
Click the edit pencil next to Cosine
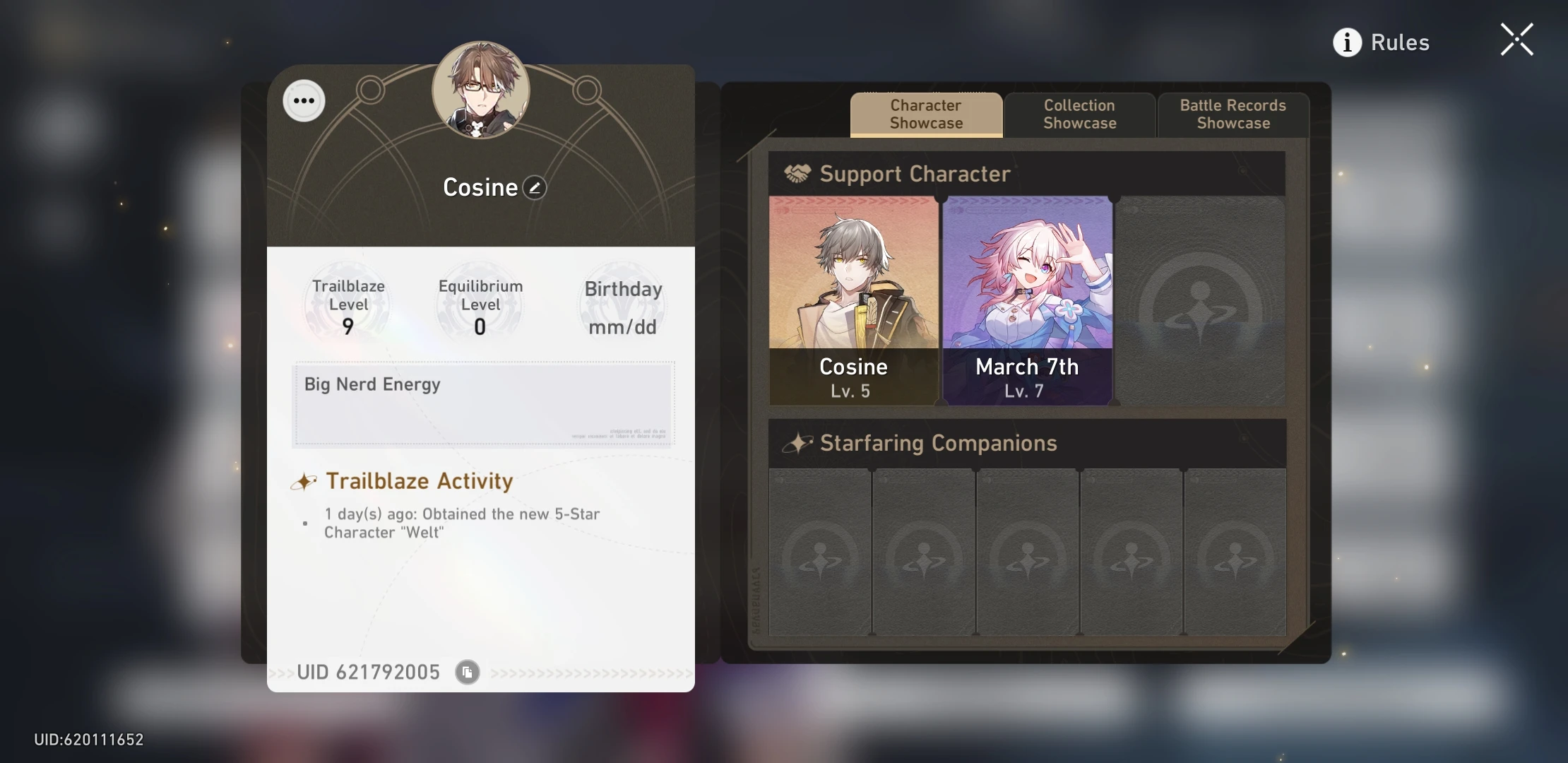(535, 188)
